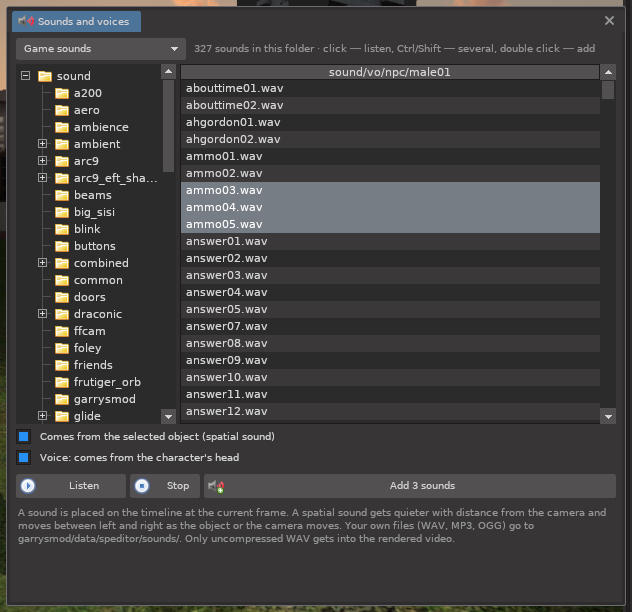This screenshot has height=612, width=632.
Task: Select answer10.wav
Action: tap(390, 377)
